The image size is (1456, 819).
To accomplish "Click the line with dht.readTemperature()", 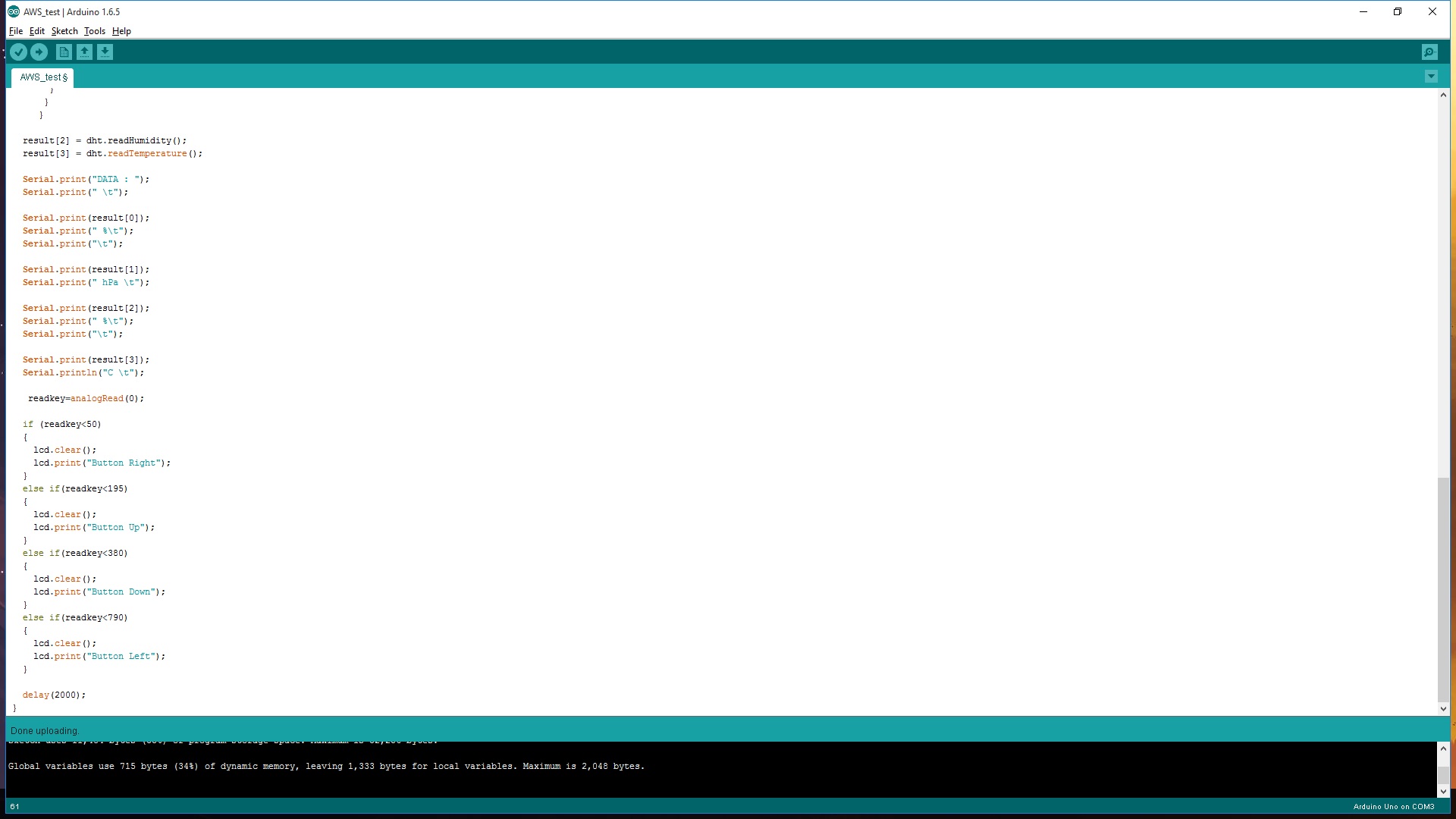I will [112, 154].
